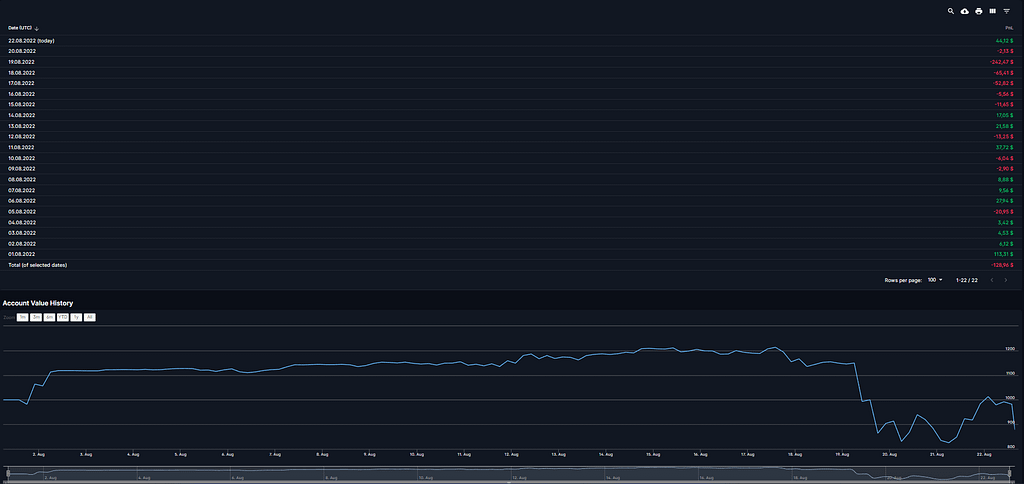Image resolution: width=1024 pixels, height=484 pixels.
Task: Click Total (of selected dates) row label
Action: (38, 265)
